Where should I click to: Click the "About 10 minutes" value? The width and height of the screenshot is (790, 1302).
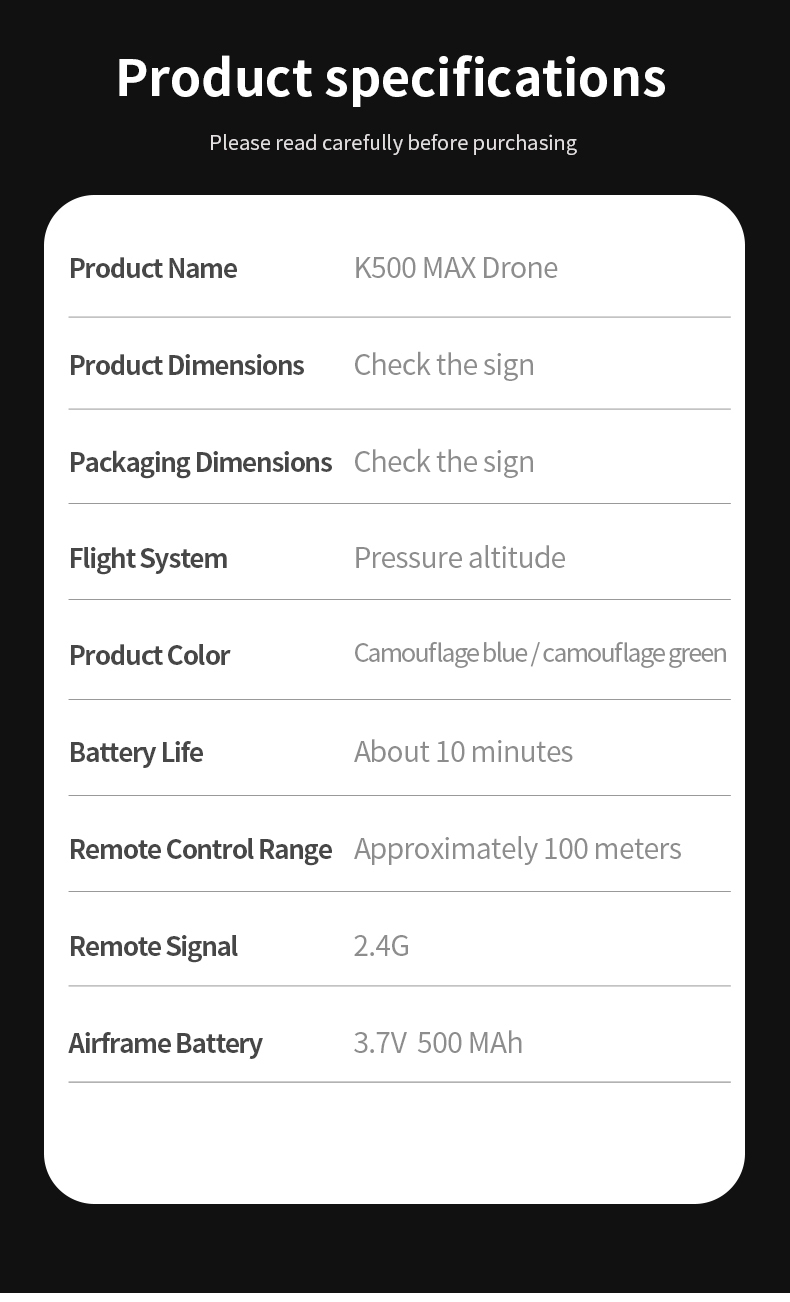(x=463, y=752)
